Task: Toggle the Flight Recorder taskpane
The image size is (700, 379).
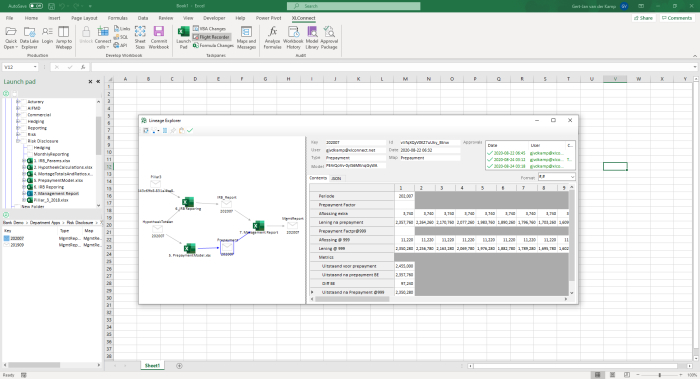Action: [x=211, y=37]
